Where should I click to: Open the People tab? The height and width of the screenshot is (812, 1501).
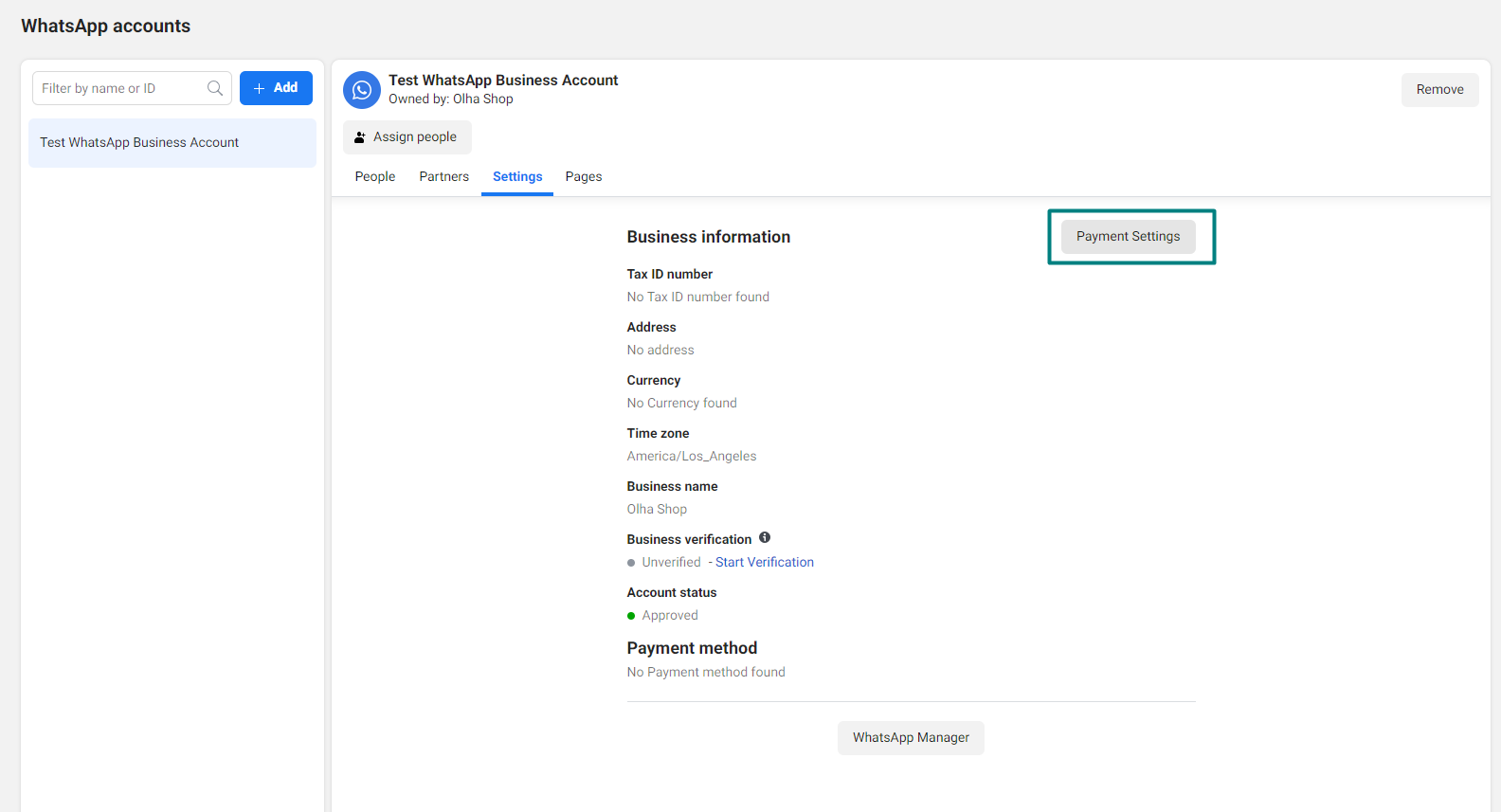click(x=375, y=176)
